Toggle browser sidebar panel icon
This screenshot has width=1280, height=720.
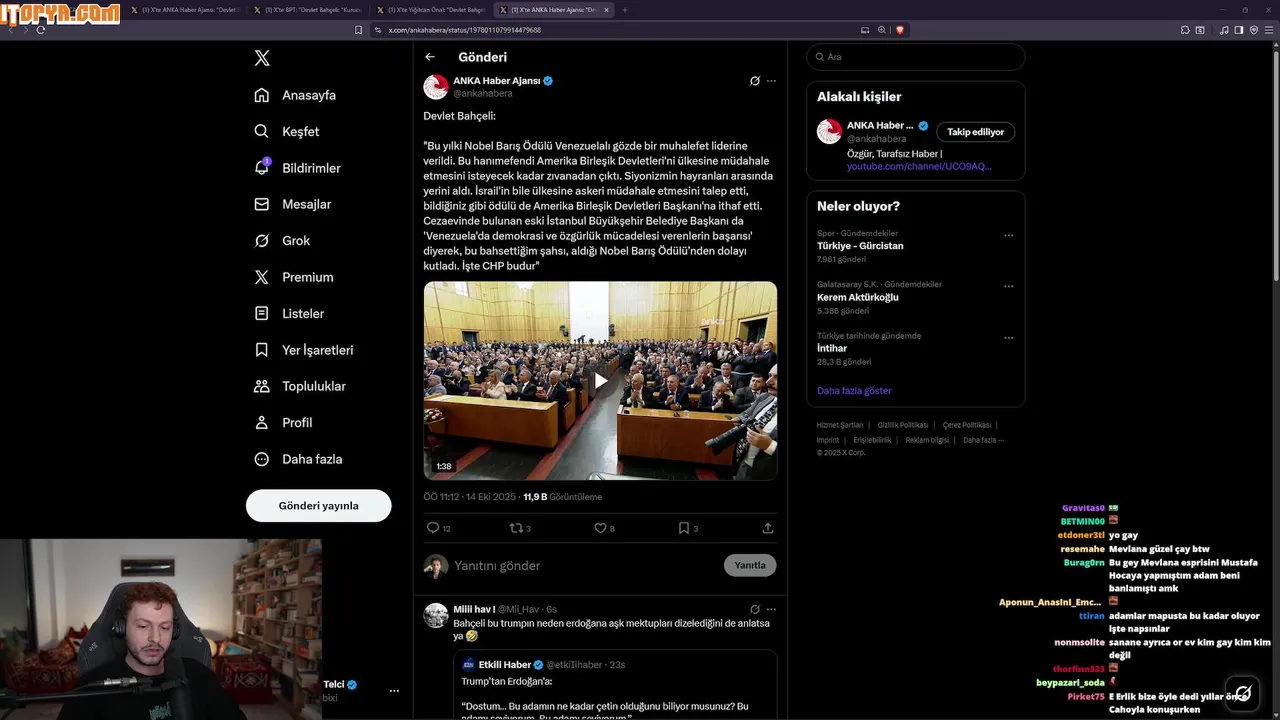point(1239,30)
